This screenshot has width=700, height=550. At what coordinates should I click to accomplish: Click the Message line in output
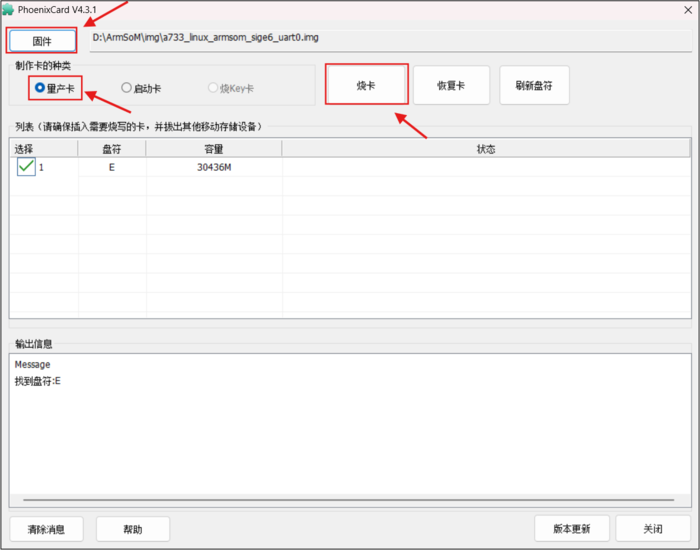(x=32, y=364)
